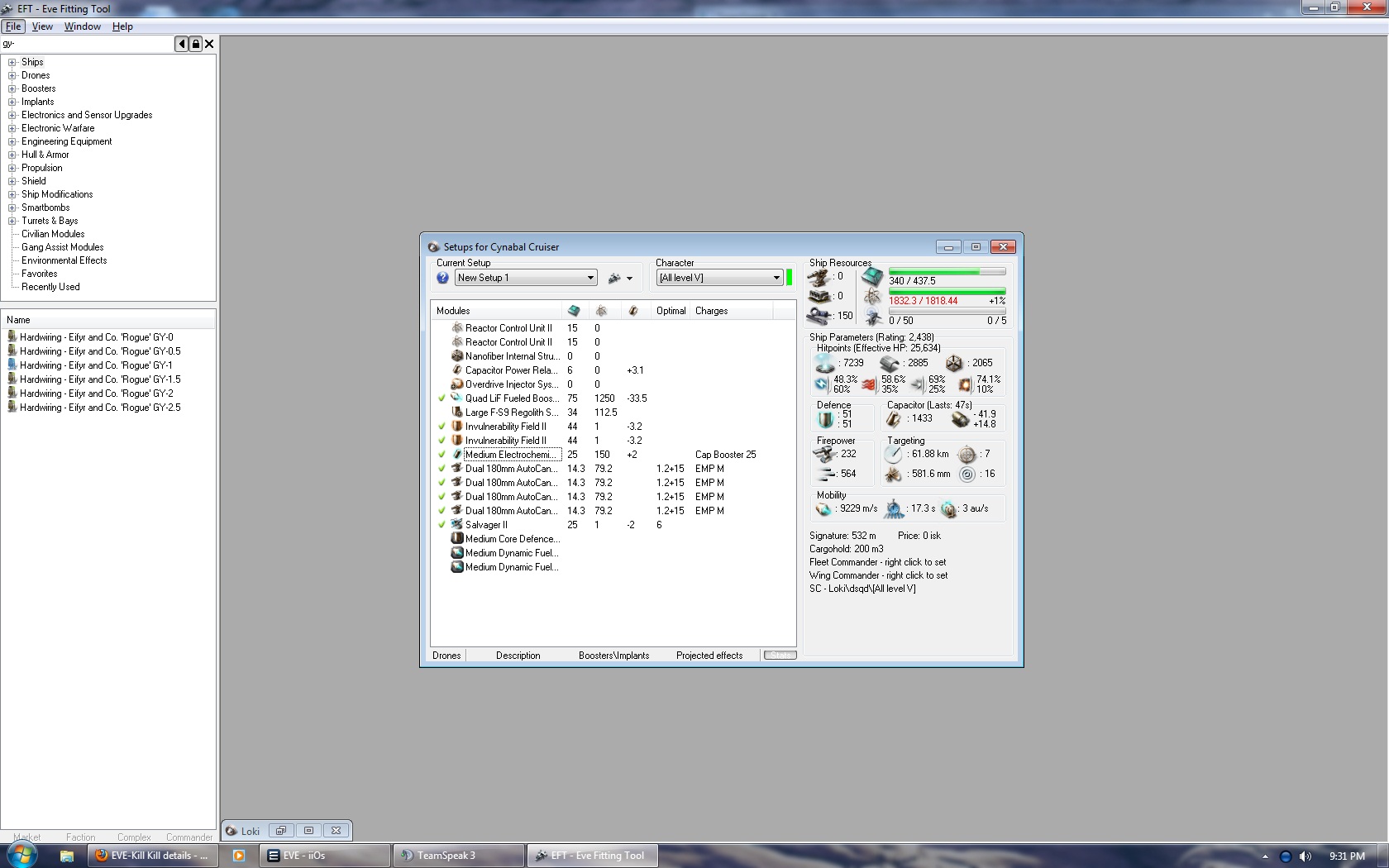1389x868 pixels.
Task: Open the Projected effects tab
Action: click(x=709, y=656)
